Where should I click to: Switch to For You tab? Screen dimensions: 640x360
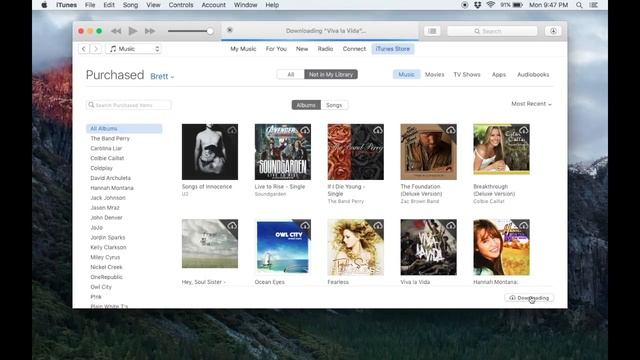(x=276, y=49)
